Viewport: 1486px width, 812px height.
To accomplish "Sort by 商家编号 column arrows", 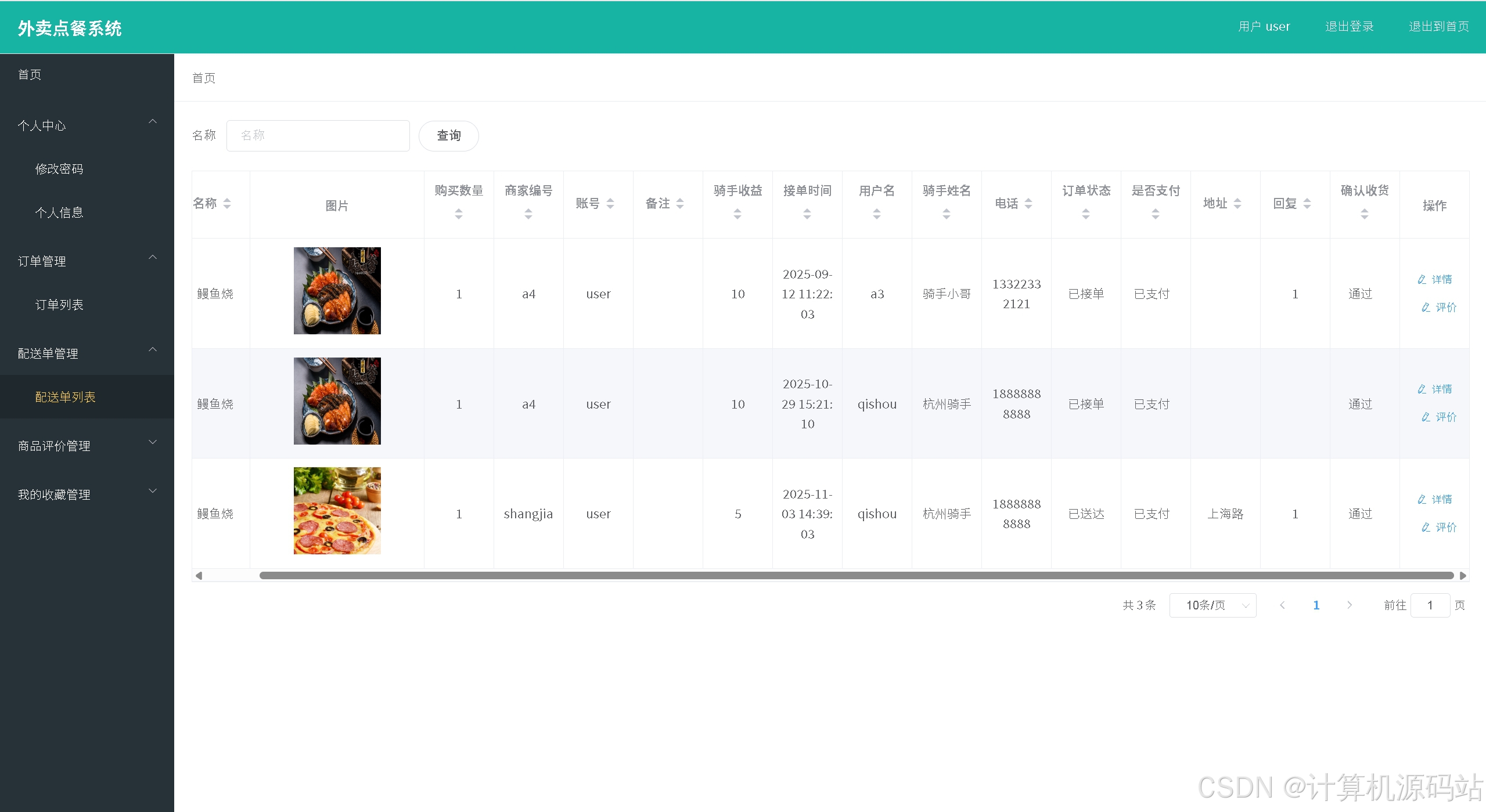I will (528, 214).
